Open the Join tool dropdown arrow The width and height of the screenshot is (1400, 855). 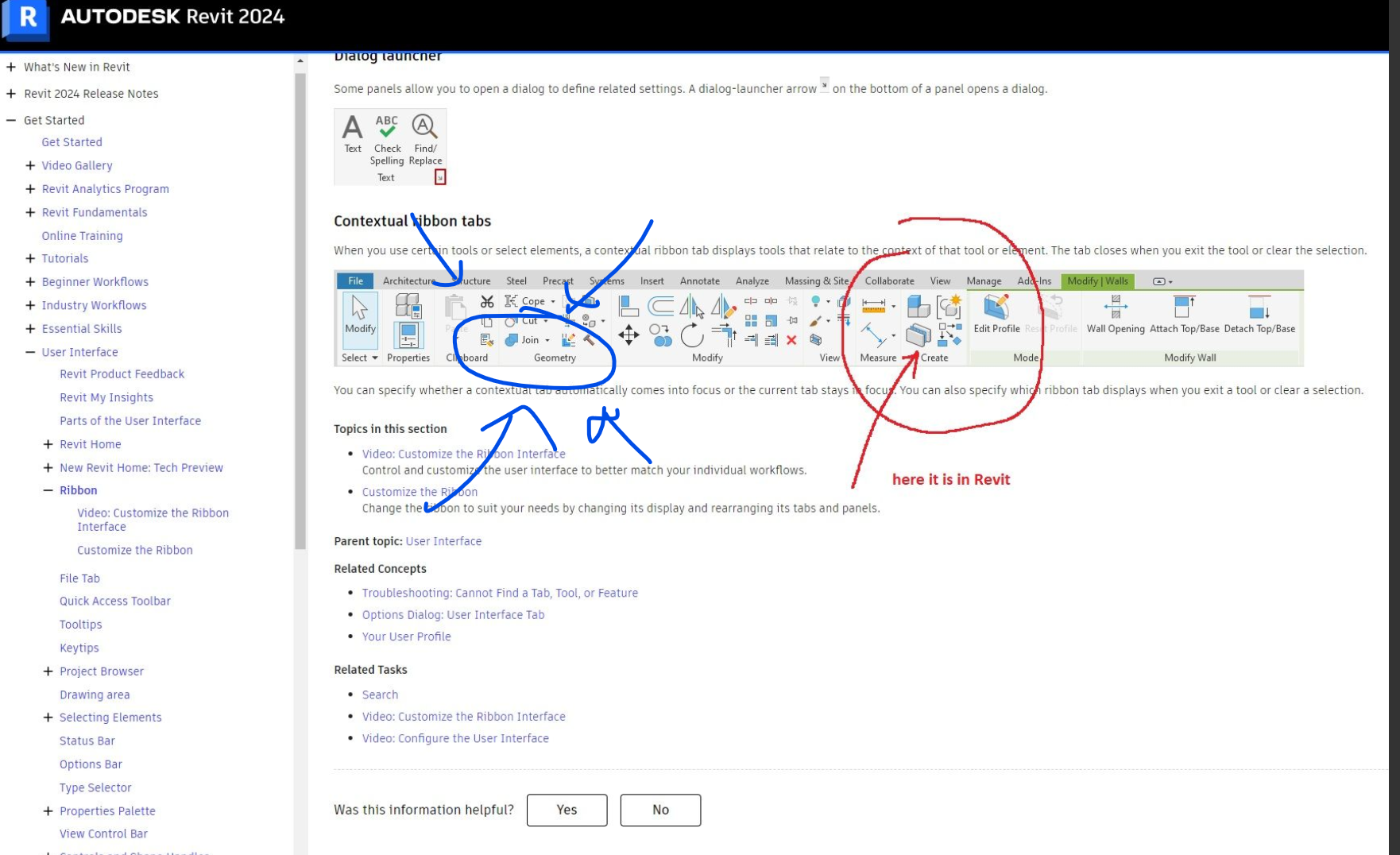(547, 340)
